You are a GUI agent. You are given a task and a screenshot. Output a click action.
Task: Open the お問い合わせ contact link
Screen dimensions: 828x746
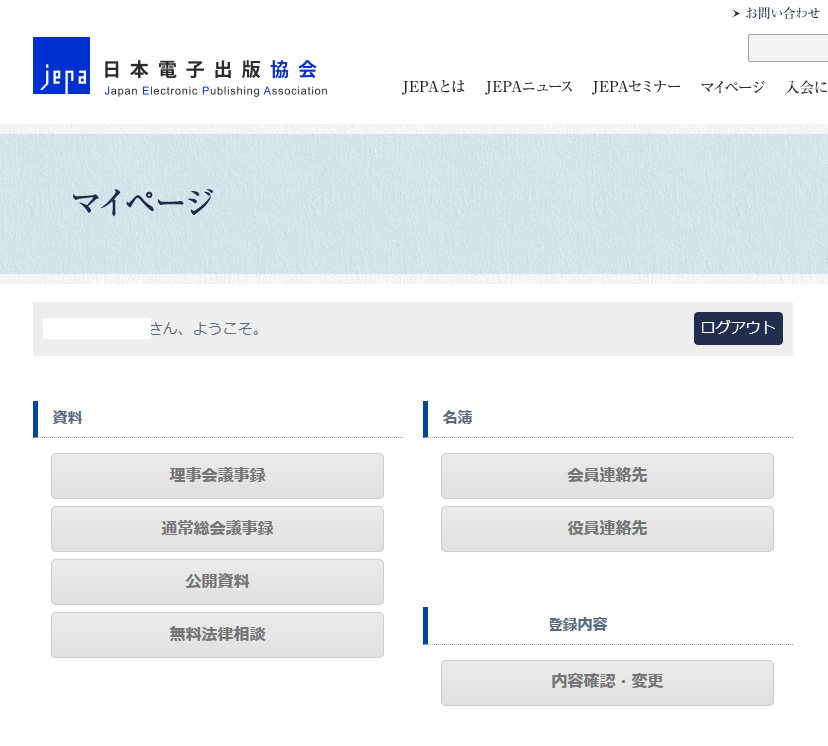tap(781, 13)
